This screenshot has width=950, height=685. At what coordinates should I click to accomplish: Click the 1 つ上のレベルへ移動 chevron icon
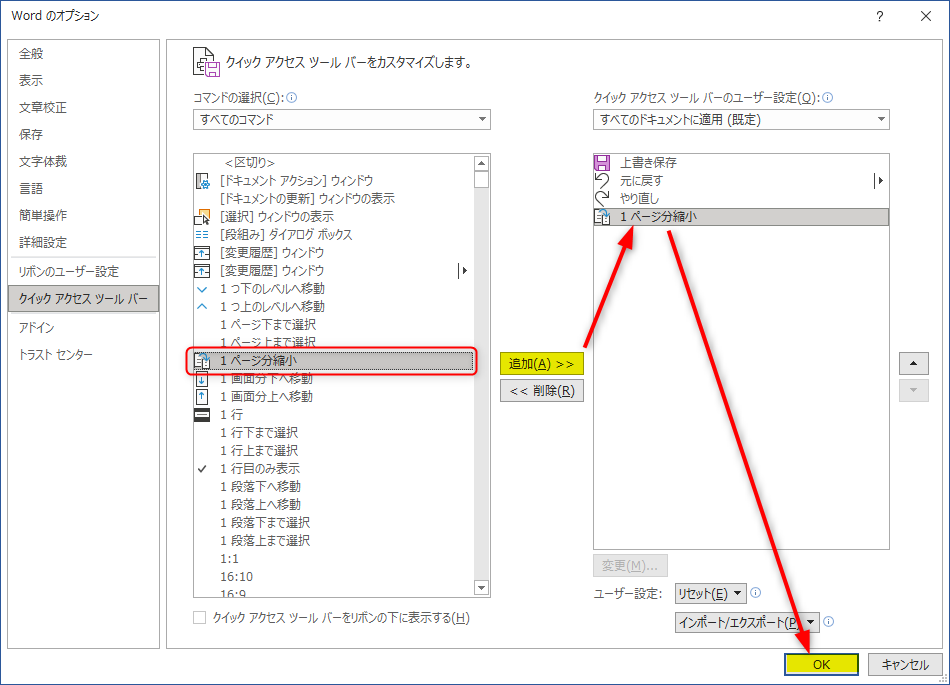202,306
